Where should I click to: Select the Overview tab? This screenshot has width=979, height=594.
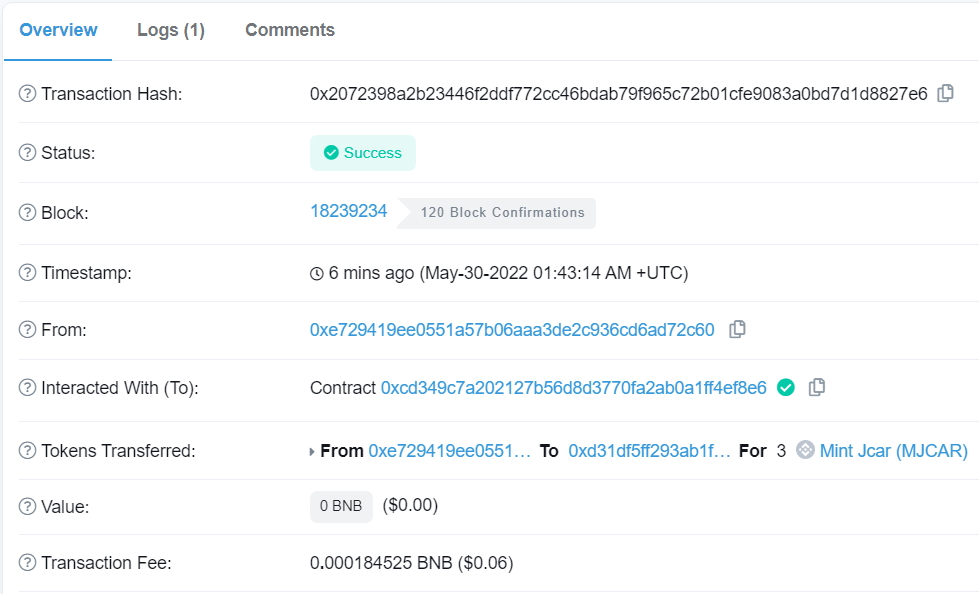(x=58, y=30)
